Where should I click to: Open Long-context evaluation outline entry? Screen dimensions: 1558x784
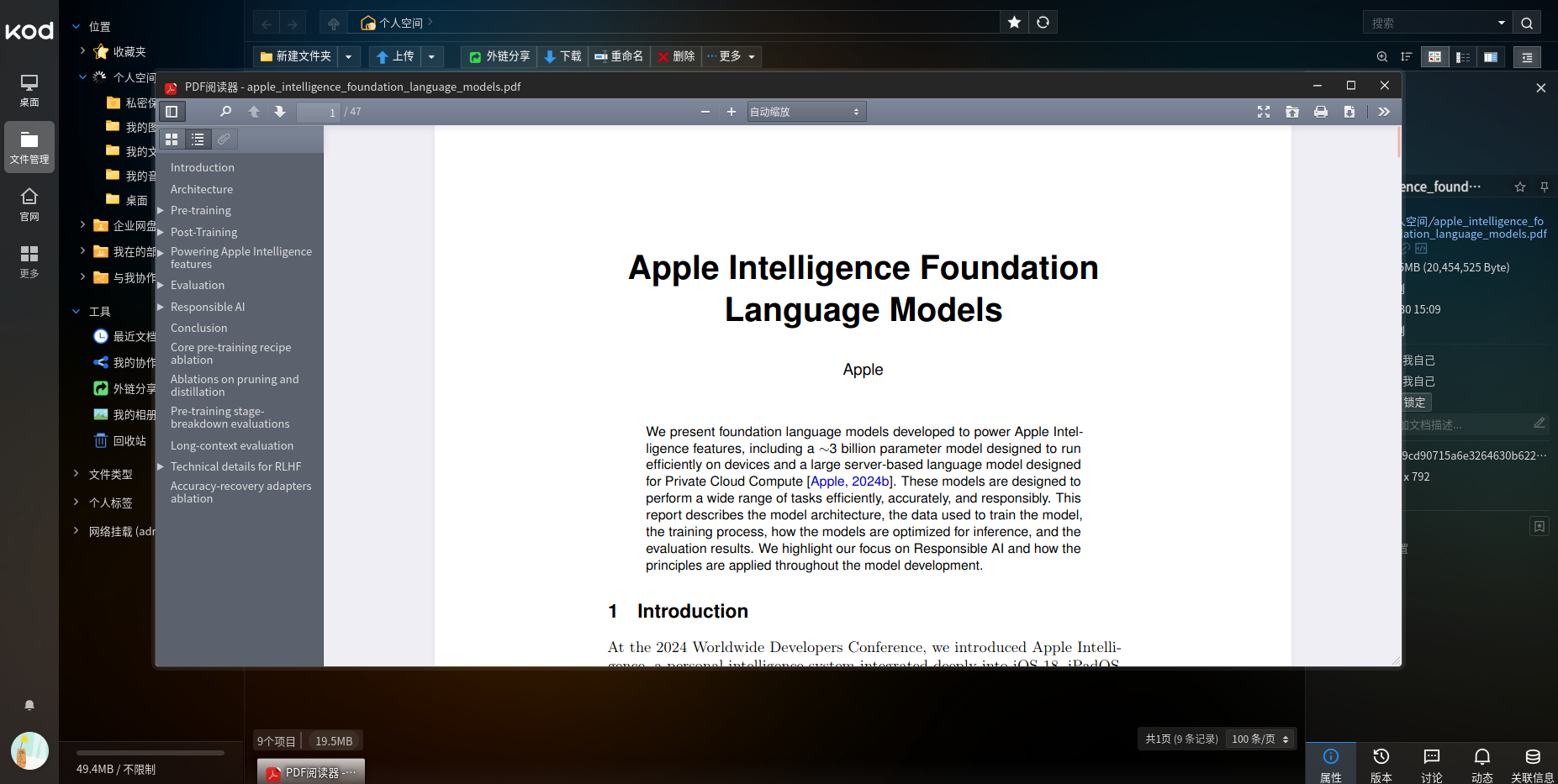tap(232, 446)
